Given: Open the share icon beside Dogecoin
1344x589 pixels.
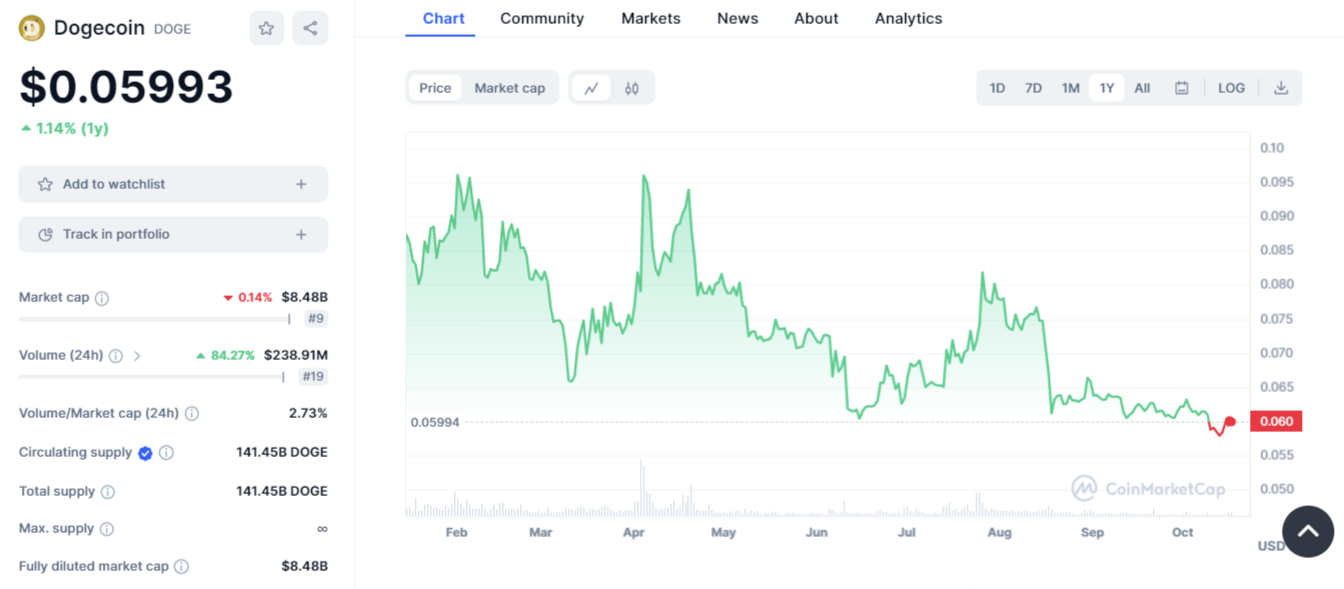Looking at the screenshot, I should 310,28.
